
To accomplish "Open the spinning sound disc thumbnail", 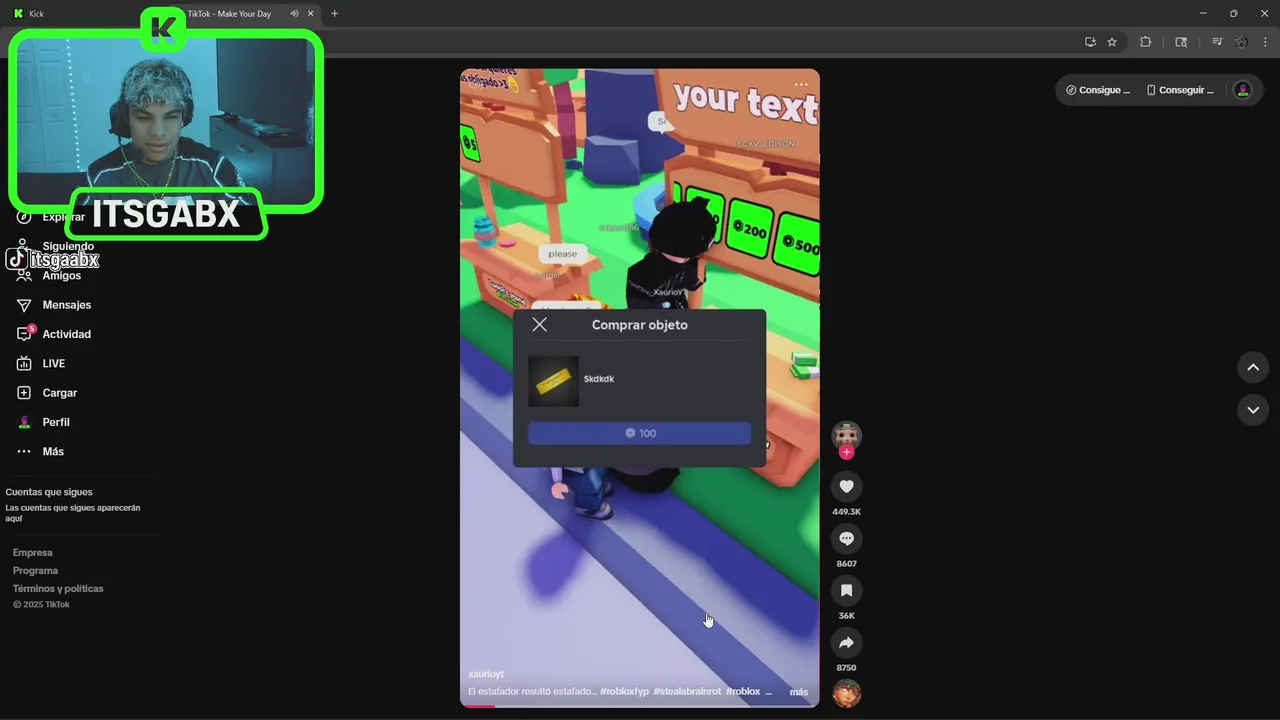I will click(x=846, y=693).
